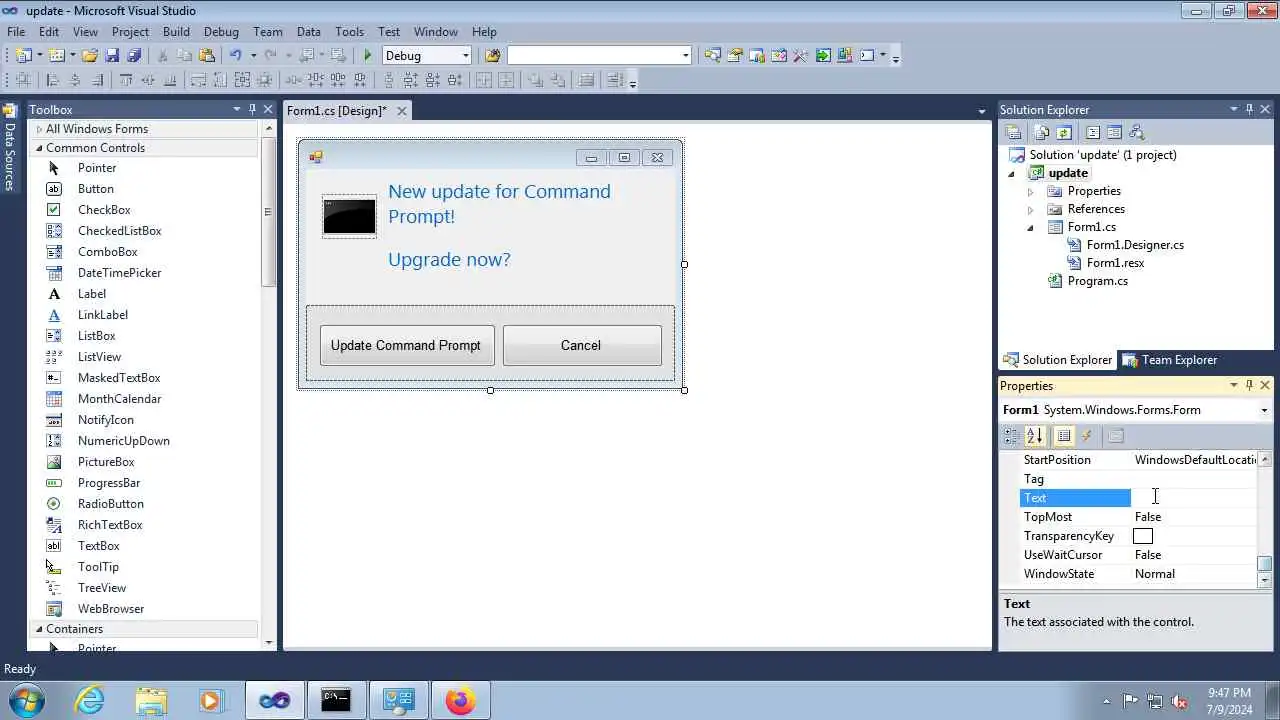The height and width of the screenshot is (720, 1280).
Task: Collapse Form1.cs node in Solution Explorer
Action: 1031,227
